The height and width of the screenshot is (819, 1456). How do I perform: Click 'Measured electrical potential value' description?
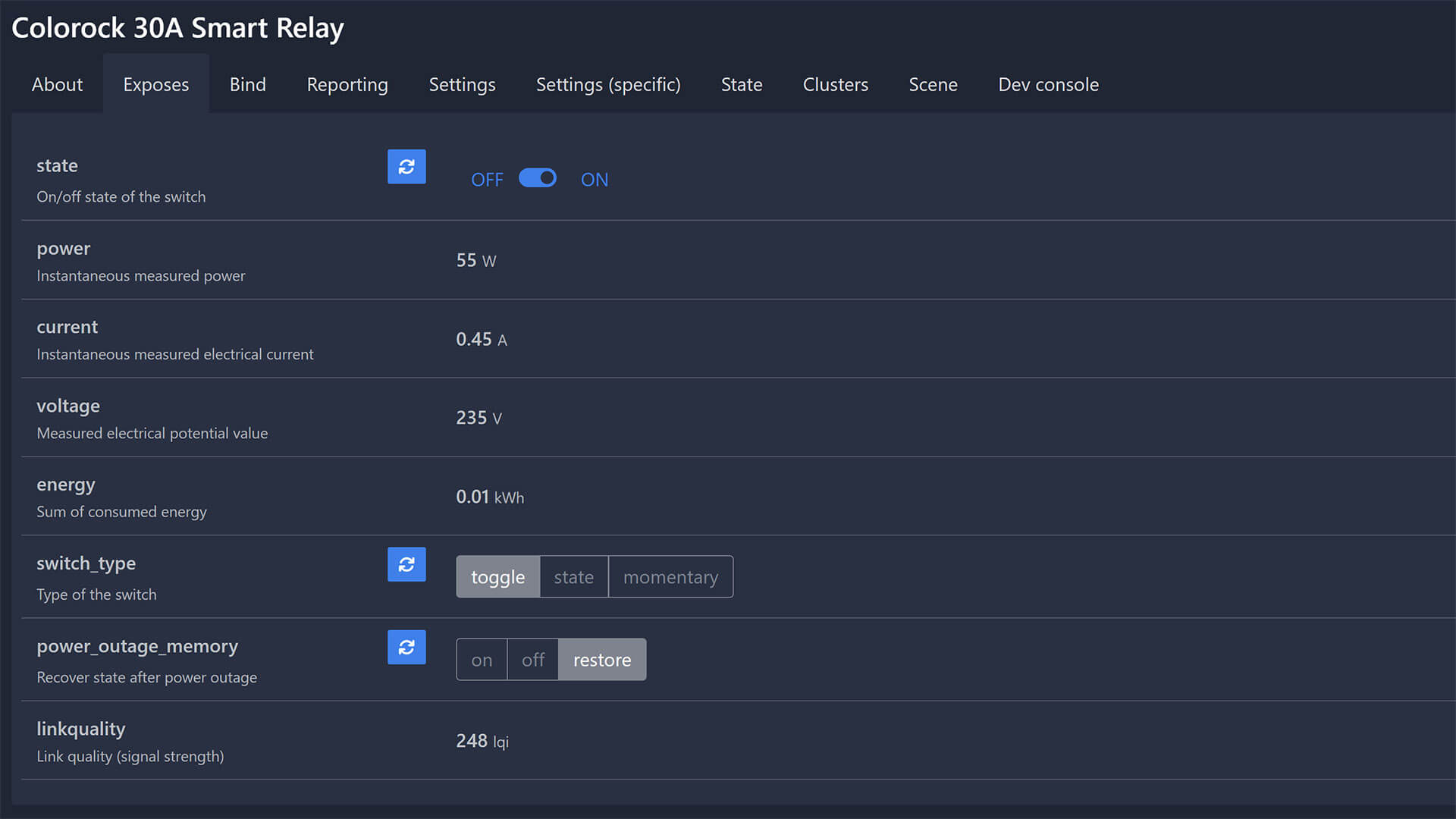152,433
